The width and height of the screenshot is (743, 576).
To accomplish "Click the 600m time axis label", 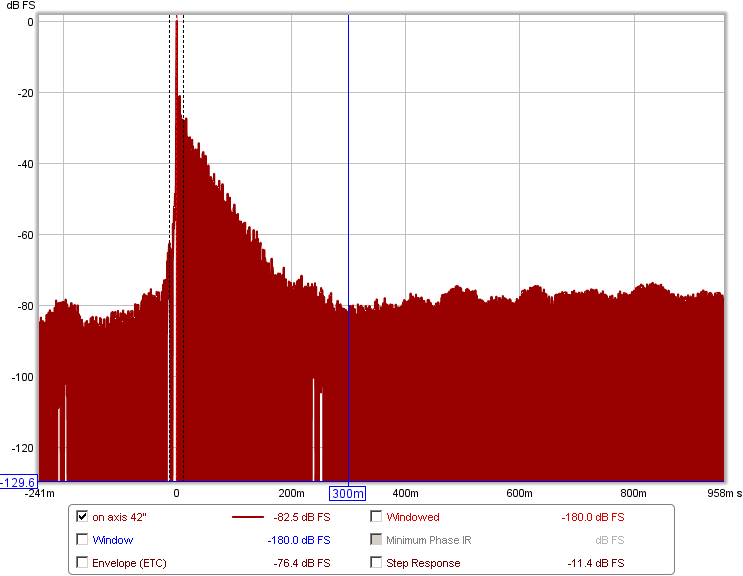I will (x=519, y=494).
